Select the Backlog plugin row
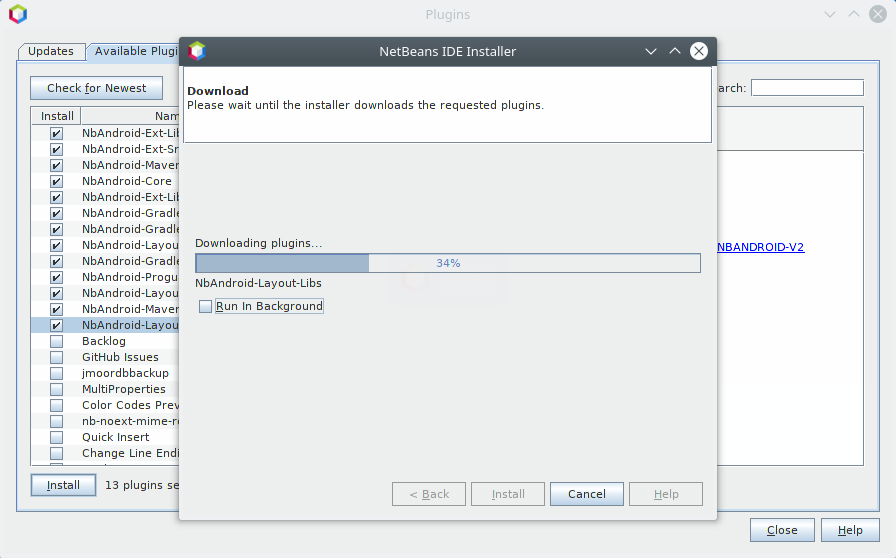Screen dimensions: 896x558 (106, 341)
